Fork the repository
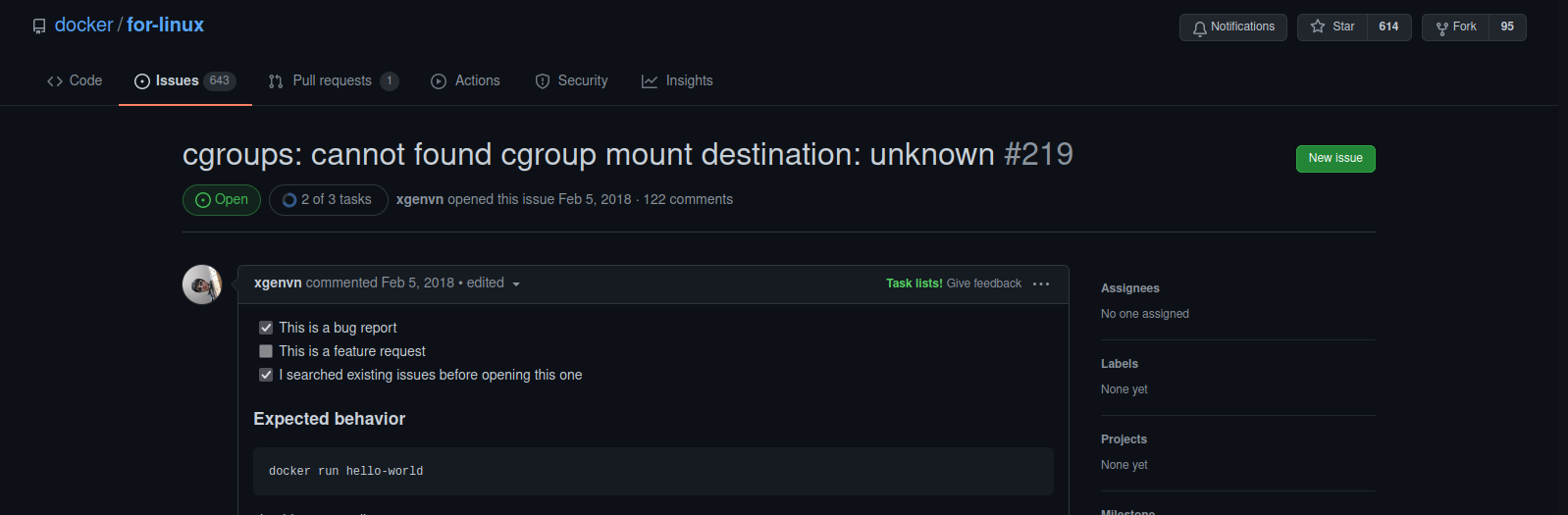The image size is (1568, 515). coord(1455,27)
